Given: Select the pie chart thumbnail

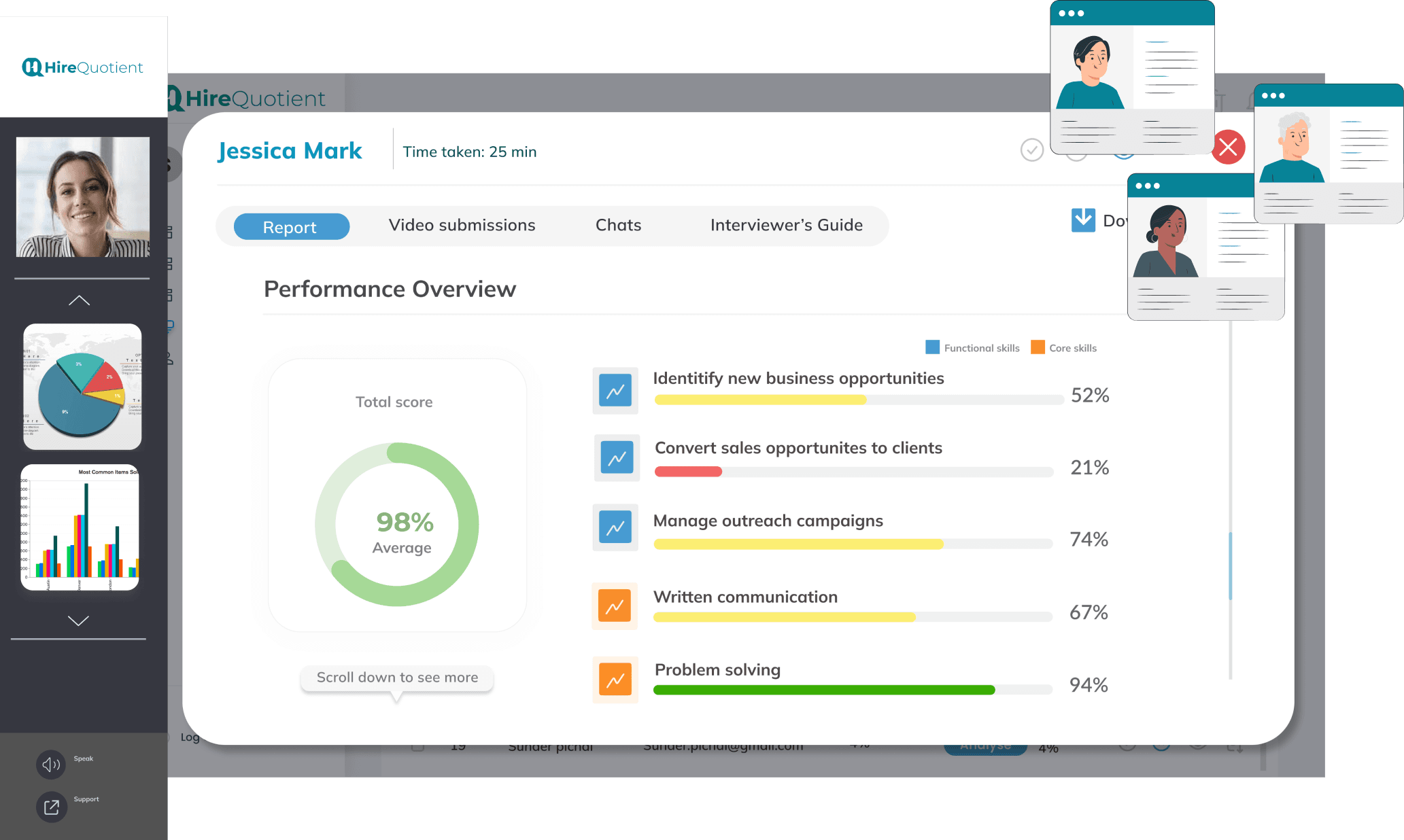Looking at the screenshot, I should point(82,387).
